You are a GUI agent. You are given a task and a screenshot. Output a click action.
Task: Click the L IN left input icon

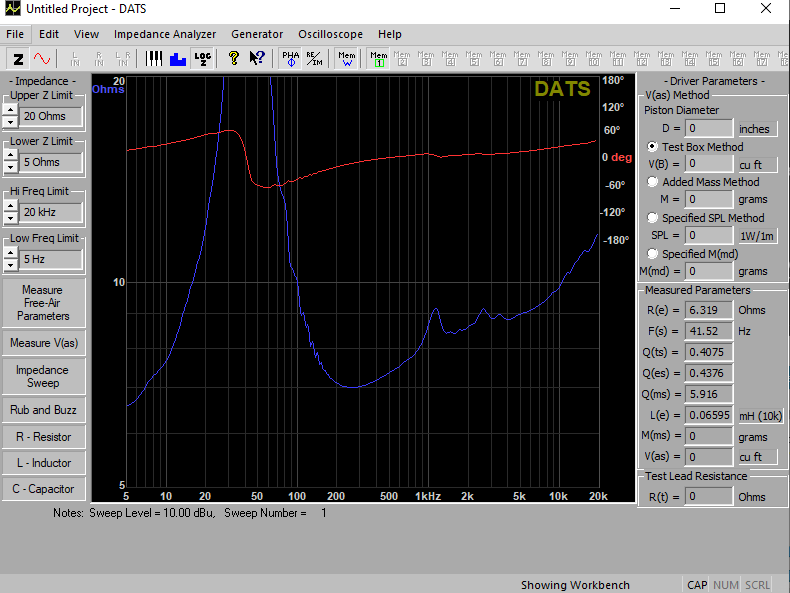(75, 59)
